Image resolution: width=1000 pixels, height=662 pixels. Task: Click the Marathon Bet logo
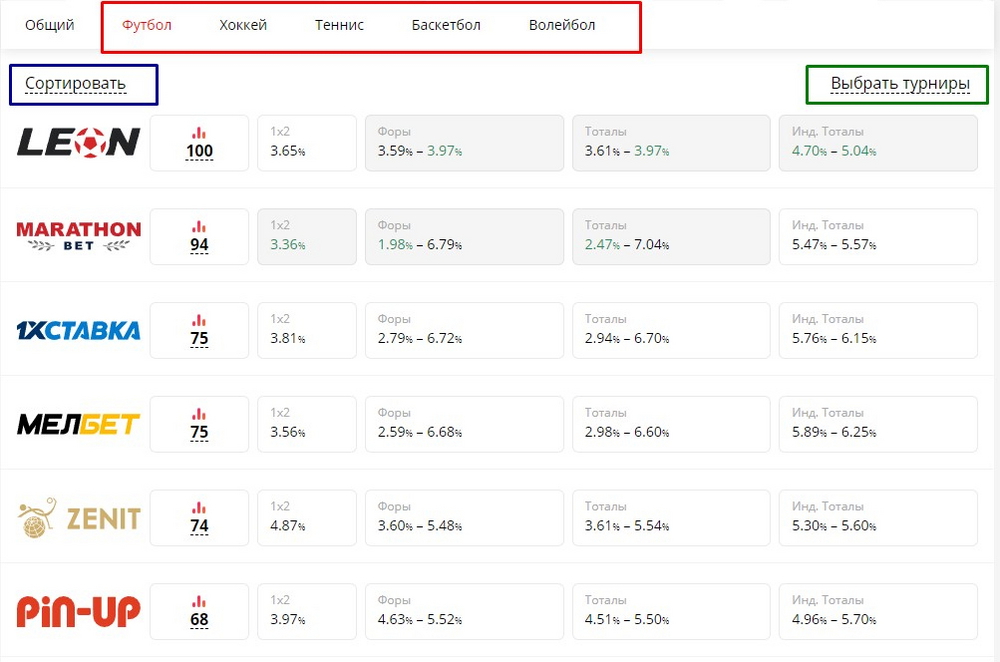78,236
